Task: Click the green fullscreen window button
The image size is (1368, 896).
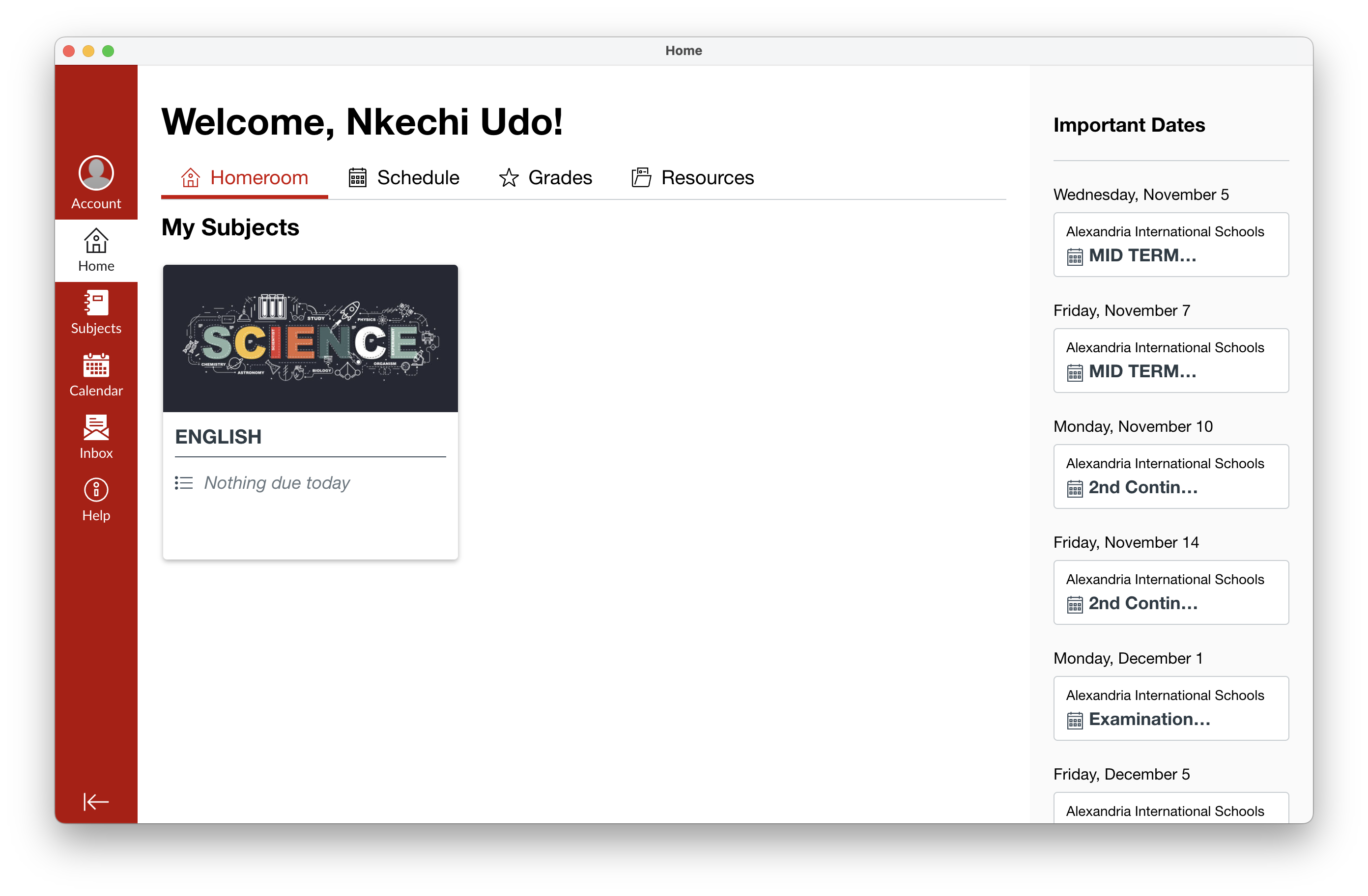Action: [108, 51]
